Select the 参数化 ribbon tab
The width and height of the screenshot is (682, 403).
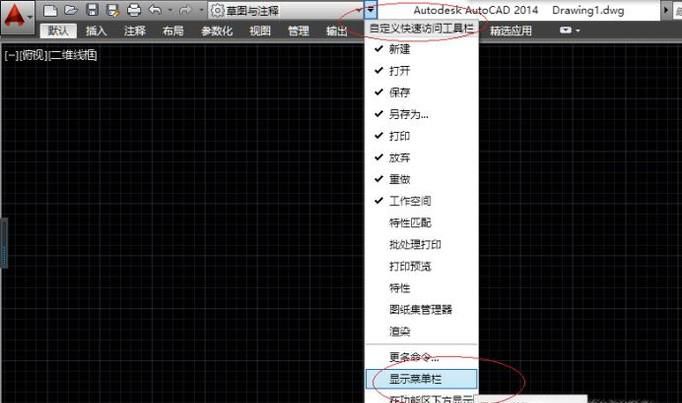pos(217,31)
